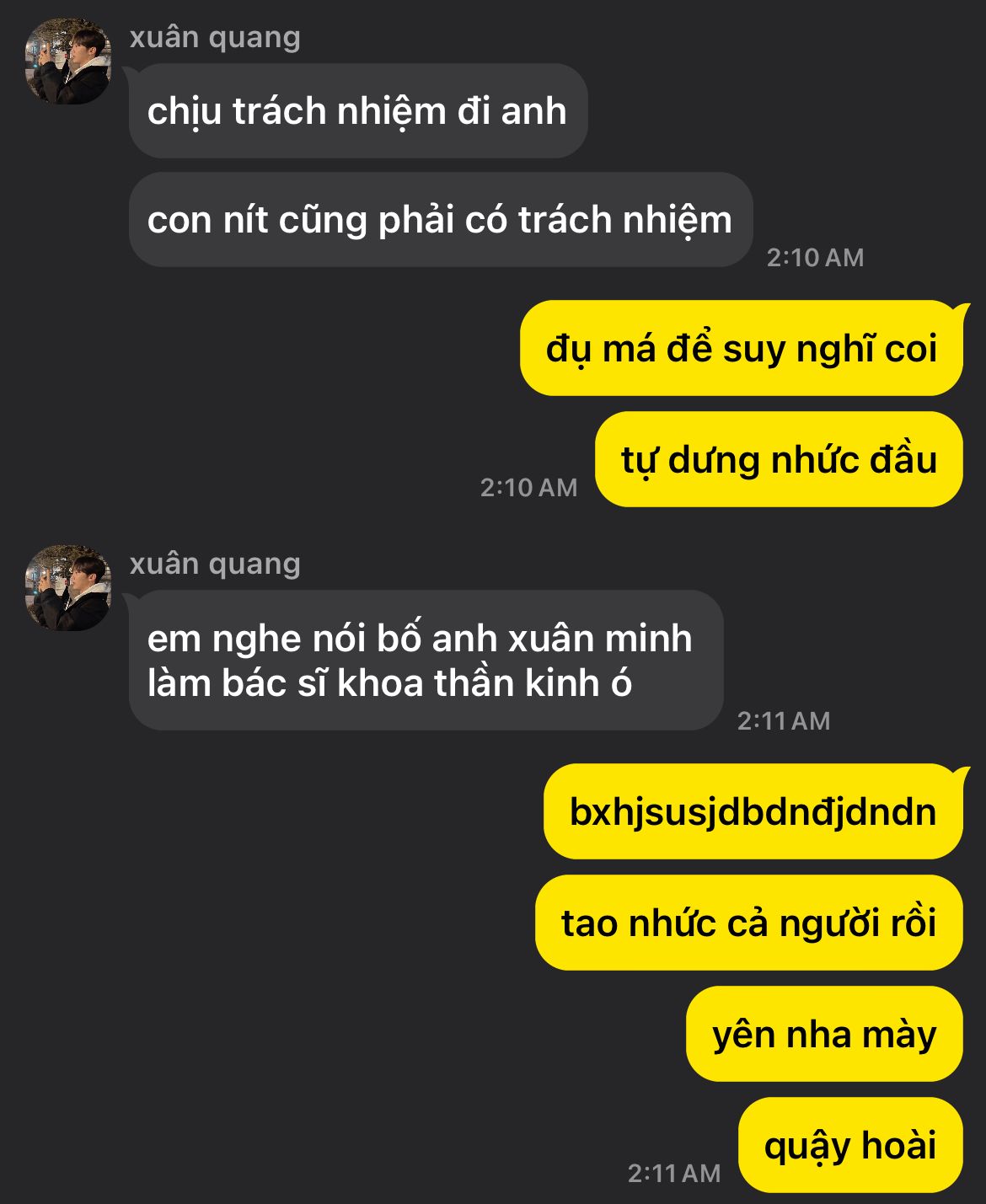Select the second xuân quang sender name
Screen dimensions: 986x1204
point(215,564)
